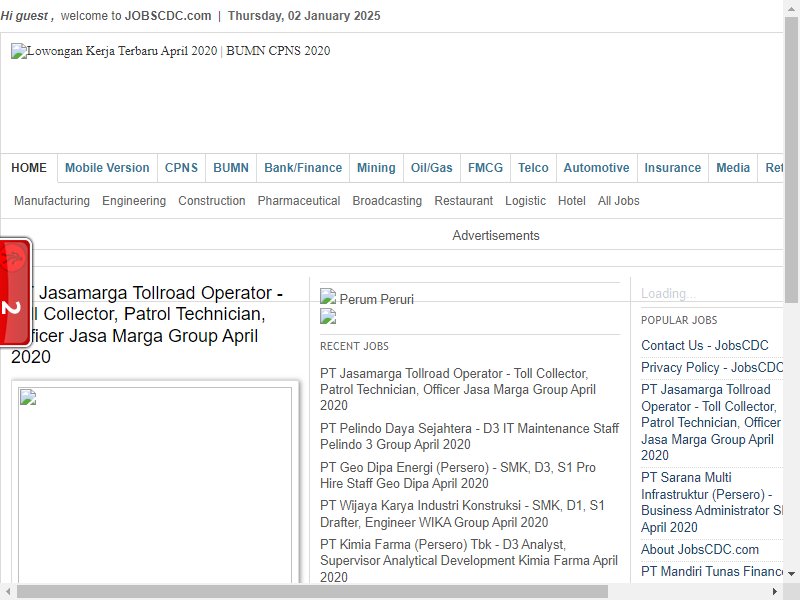This screenshot has width=800, height=600.
Task: Open recent job PT Jasamarga Tollroad Operator
Action: point(458,389)
